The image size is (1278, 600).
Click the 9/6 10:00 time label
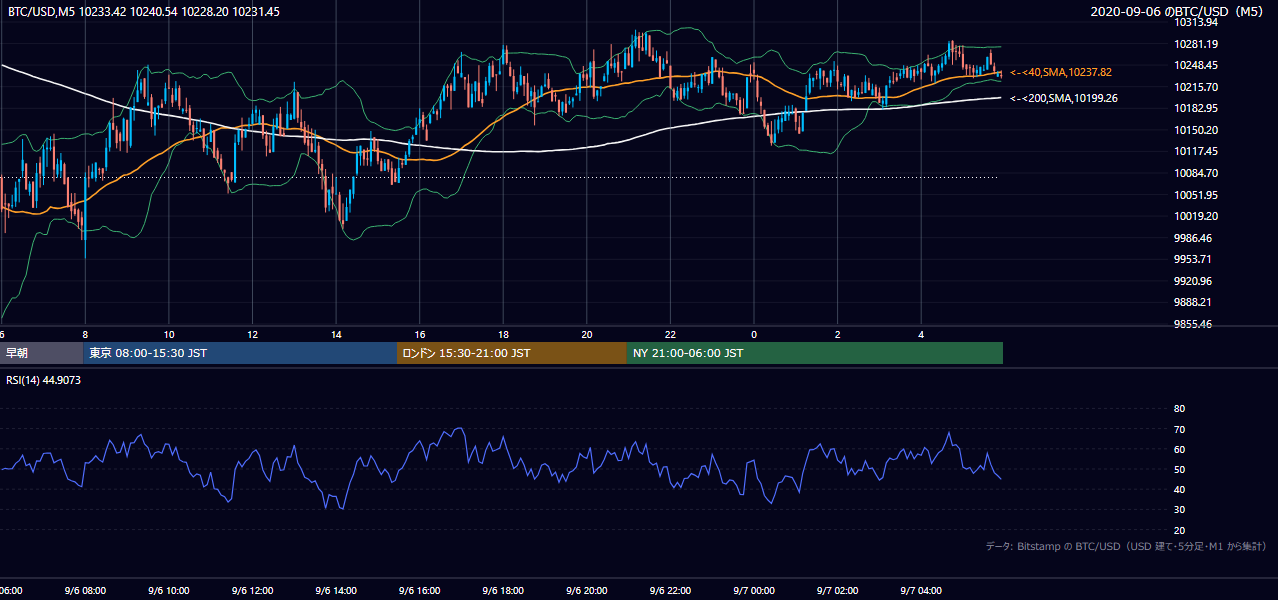[x=169, y=591]
